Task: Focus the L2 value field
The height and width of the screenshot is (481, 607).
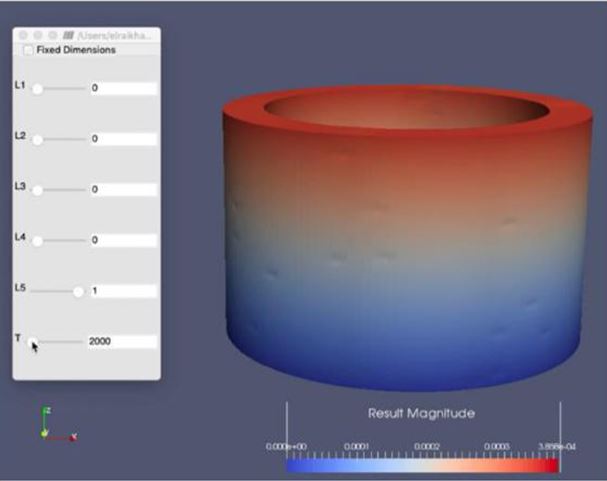Action: coord(123,139)
